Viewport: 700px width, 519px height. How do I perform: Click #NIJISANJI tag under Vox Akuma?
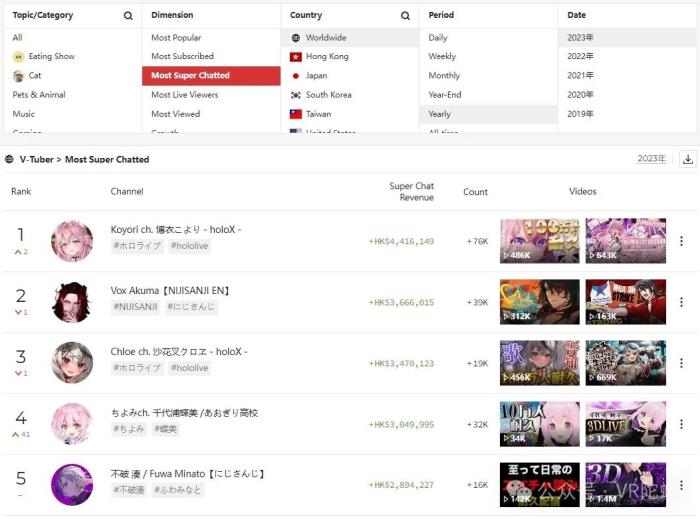click(x=135, y=307)
